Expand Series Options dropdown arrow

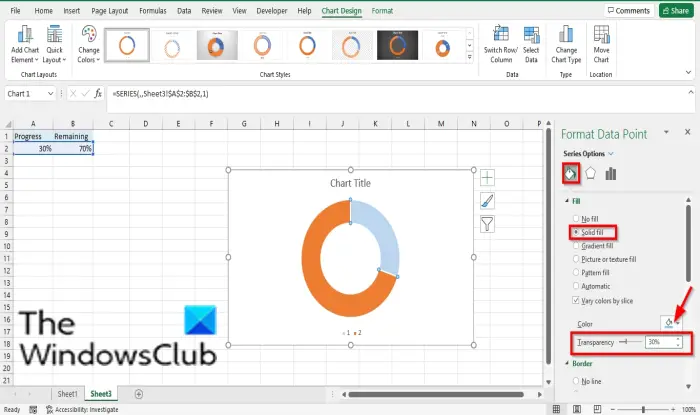[x=611, y=154]
